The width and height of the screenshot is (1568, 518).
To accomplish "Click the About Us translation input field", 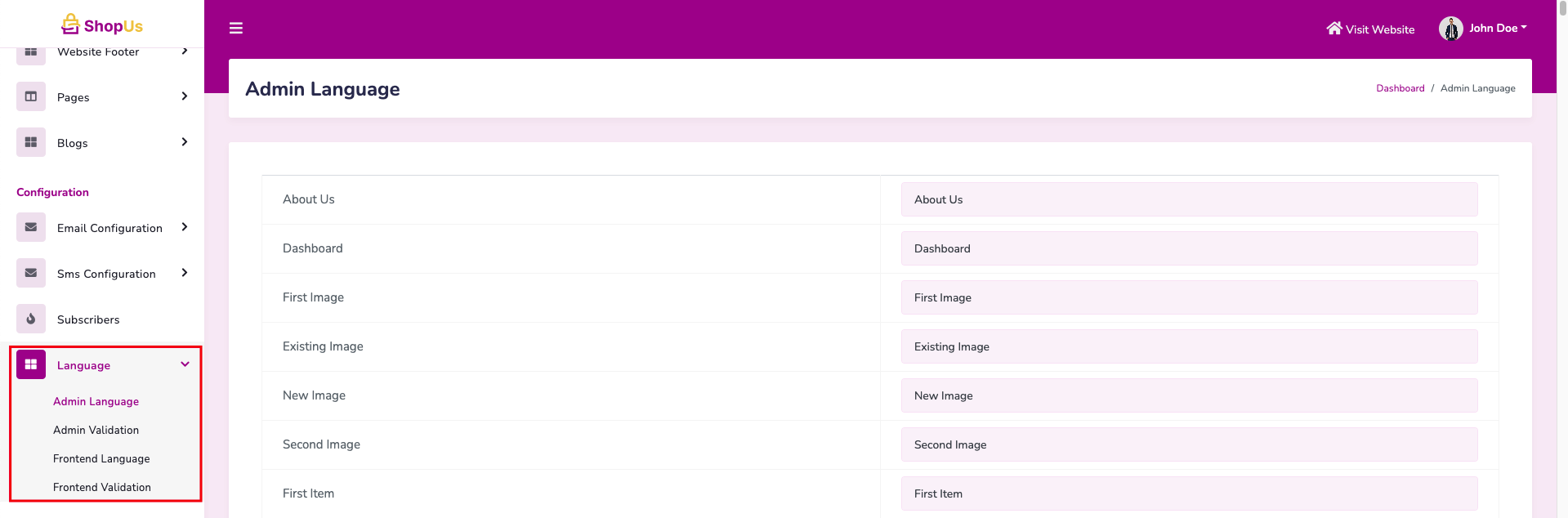I will 1189,199.
